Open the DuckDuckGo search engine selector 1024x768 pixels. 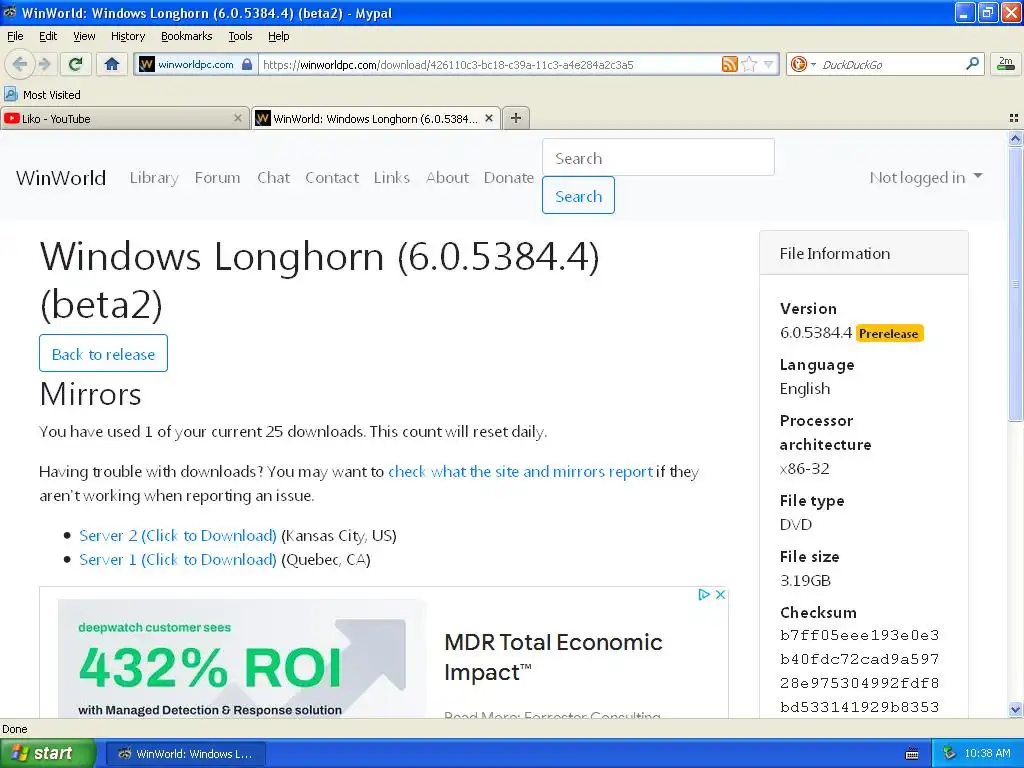pyautogui.click(x=803, y=64)
